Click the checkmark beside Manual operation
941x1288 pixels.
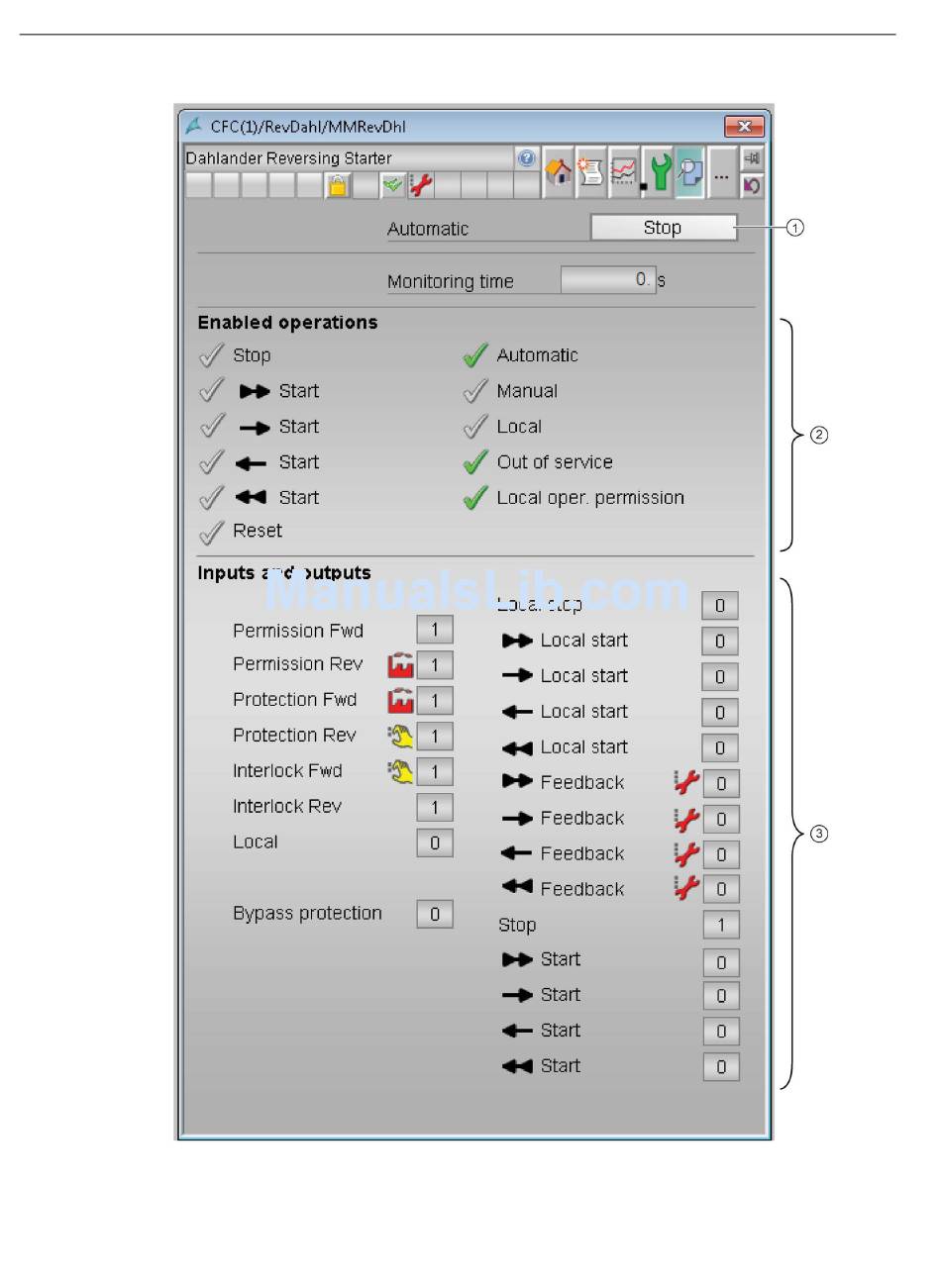[x=475, y=391]
